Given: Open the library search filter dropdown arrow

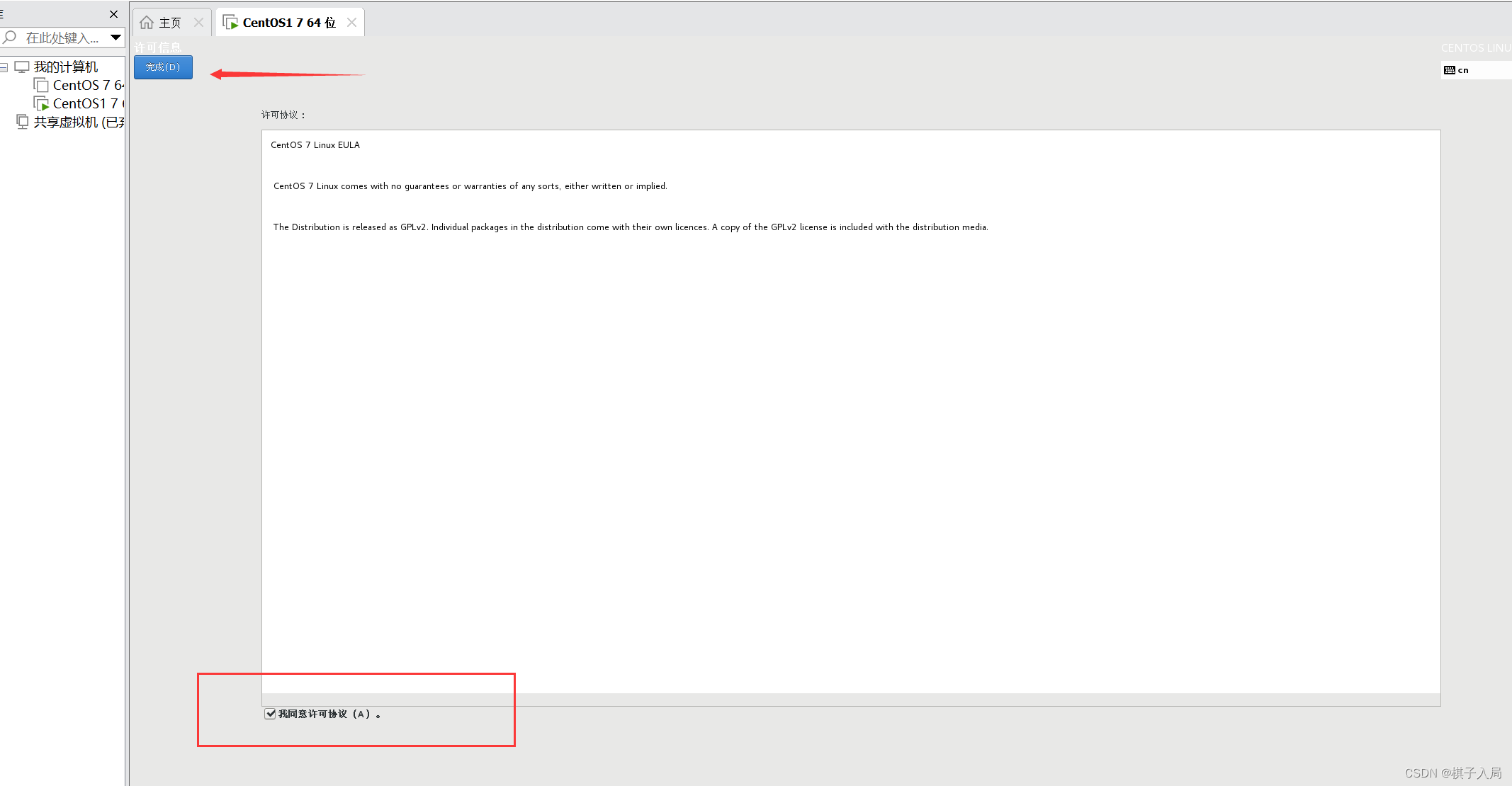Looking at the screenshot, I should tap(115, 37).
